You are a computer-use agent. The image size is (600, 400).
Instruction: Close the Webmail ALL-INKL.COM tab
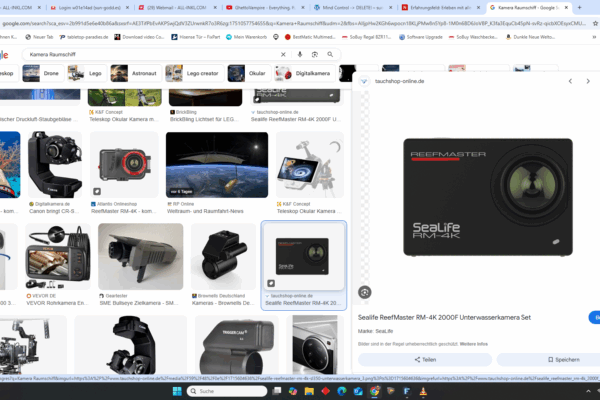215,7
